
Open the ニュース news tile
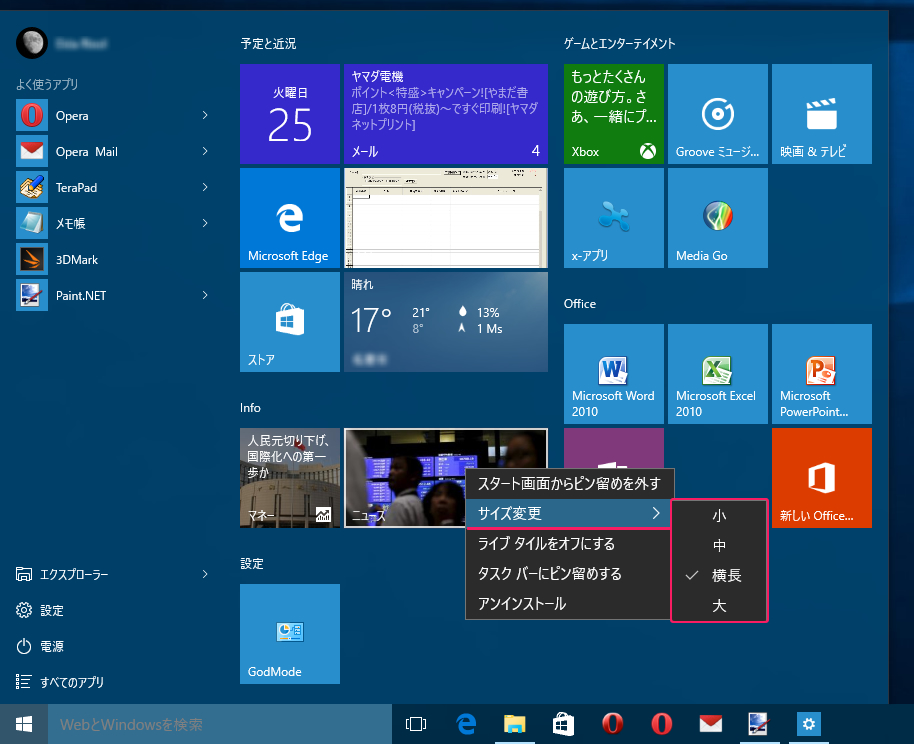tap(446, 478)
